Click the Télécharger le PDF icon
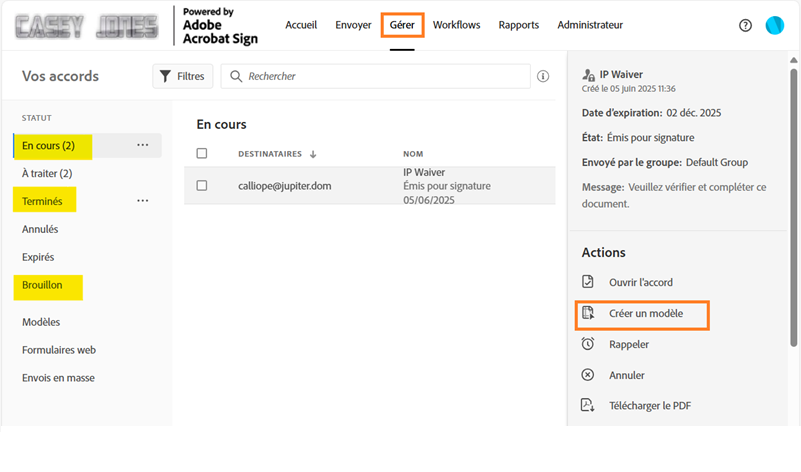 (588, 405)
